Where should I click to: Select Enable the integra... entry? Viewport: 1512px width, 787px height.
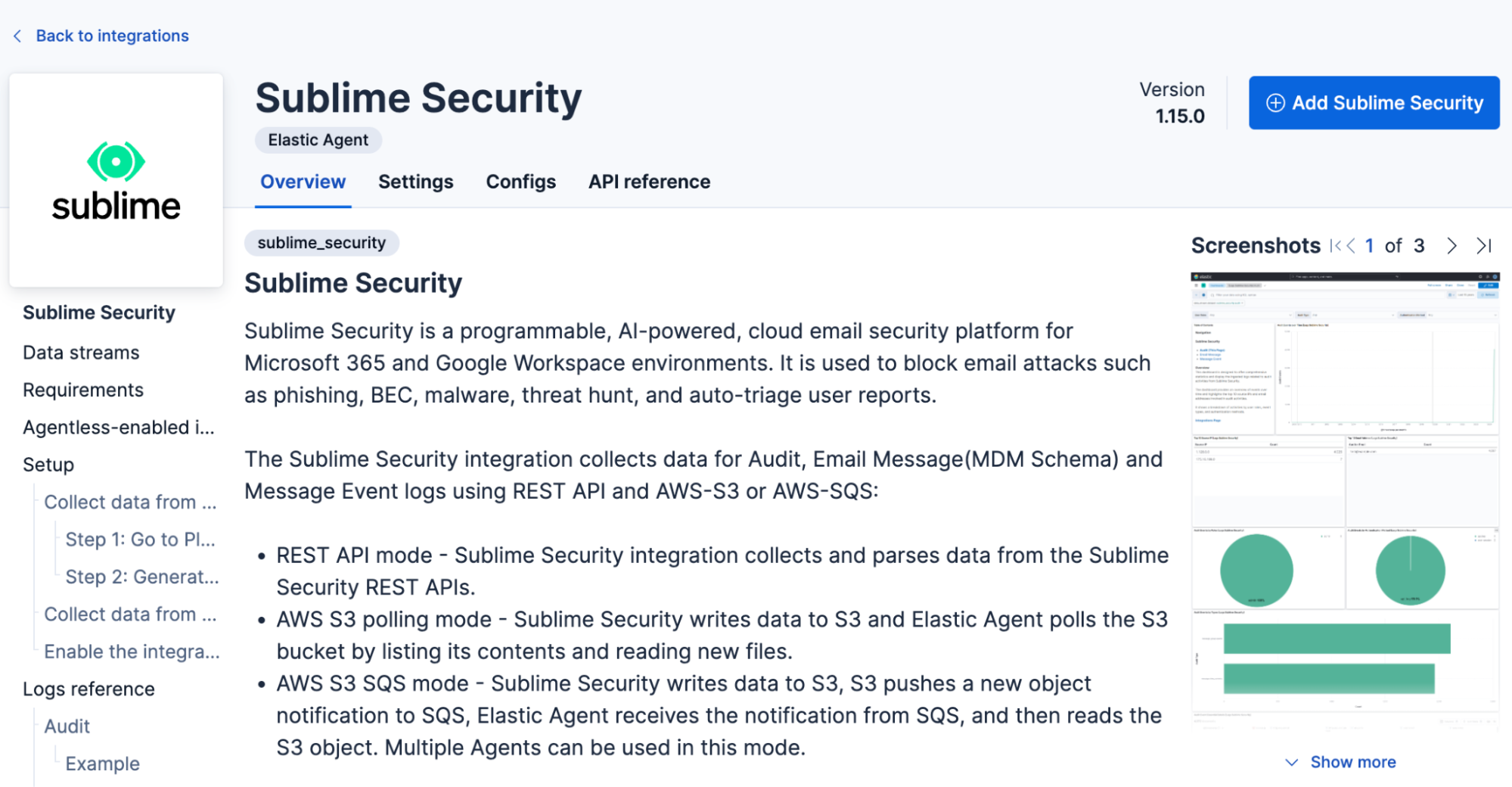(132, 652)
